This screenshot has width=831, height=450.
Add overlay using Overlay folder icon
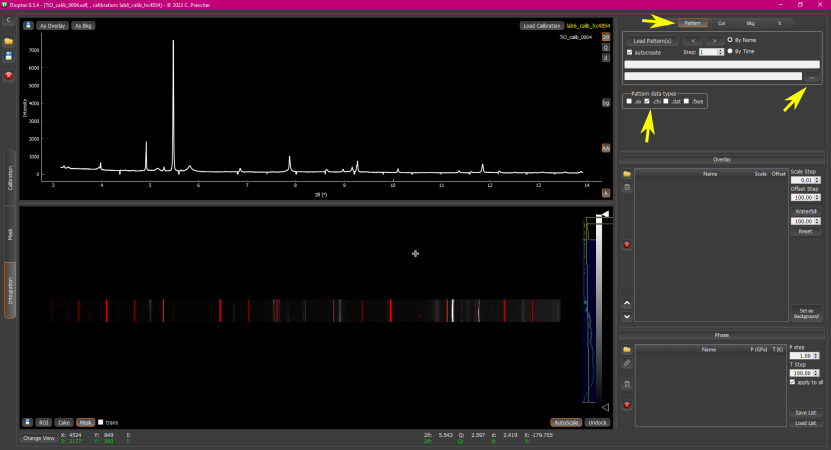pos(626,174)
